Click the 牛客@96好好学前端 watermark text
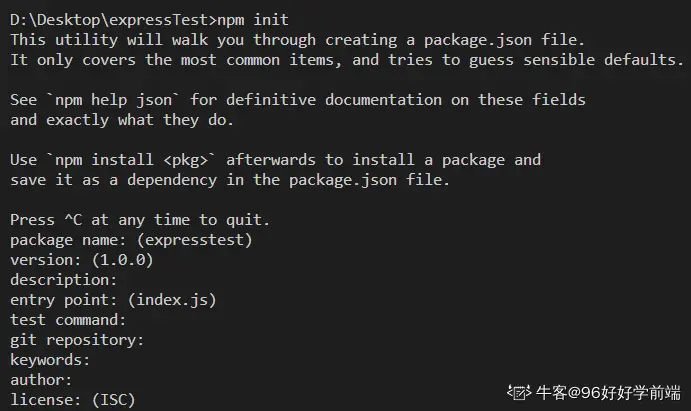Image resolution: width=691 pixels, height=411 pixels. click(x=608, y=392)
